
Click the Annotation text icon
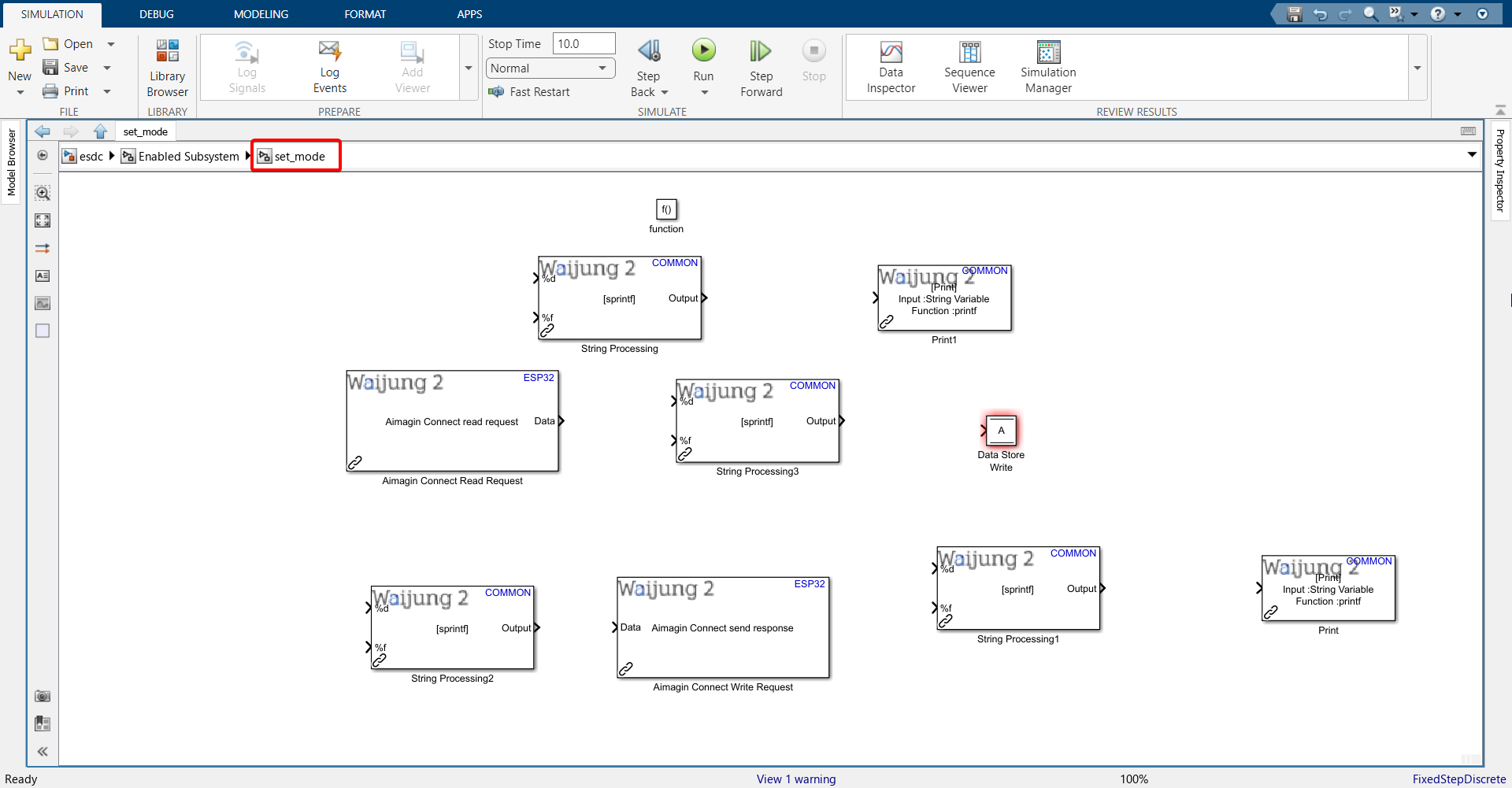point(43,276)
